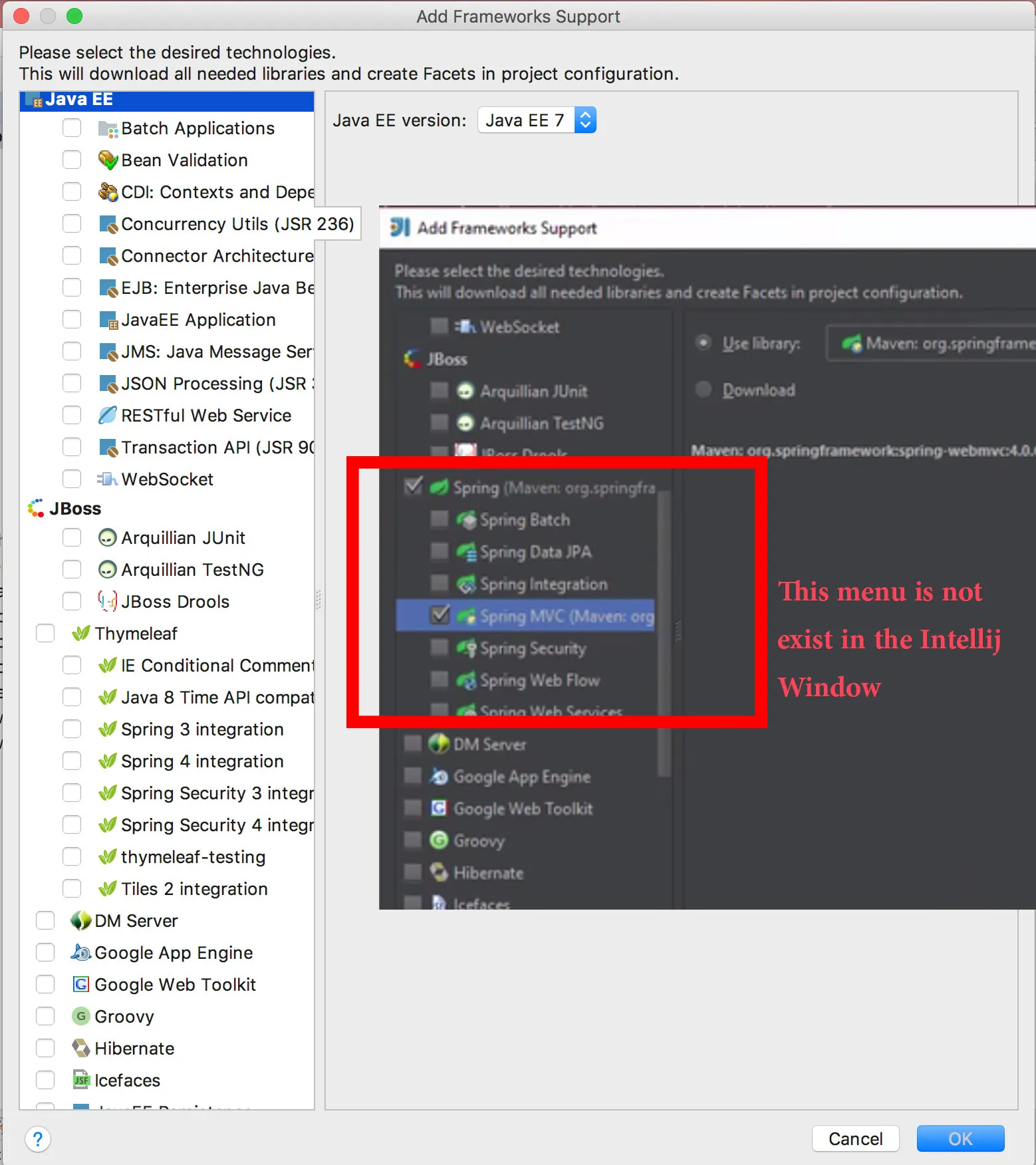Click the Google App Engine icon
Viewport: 1036px width, 1165px height.
[x=81, y=953]
